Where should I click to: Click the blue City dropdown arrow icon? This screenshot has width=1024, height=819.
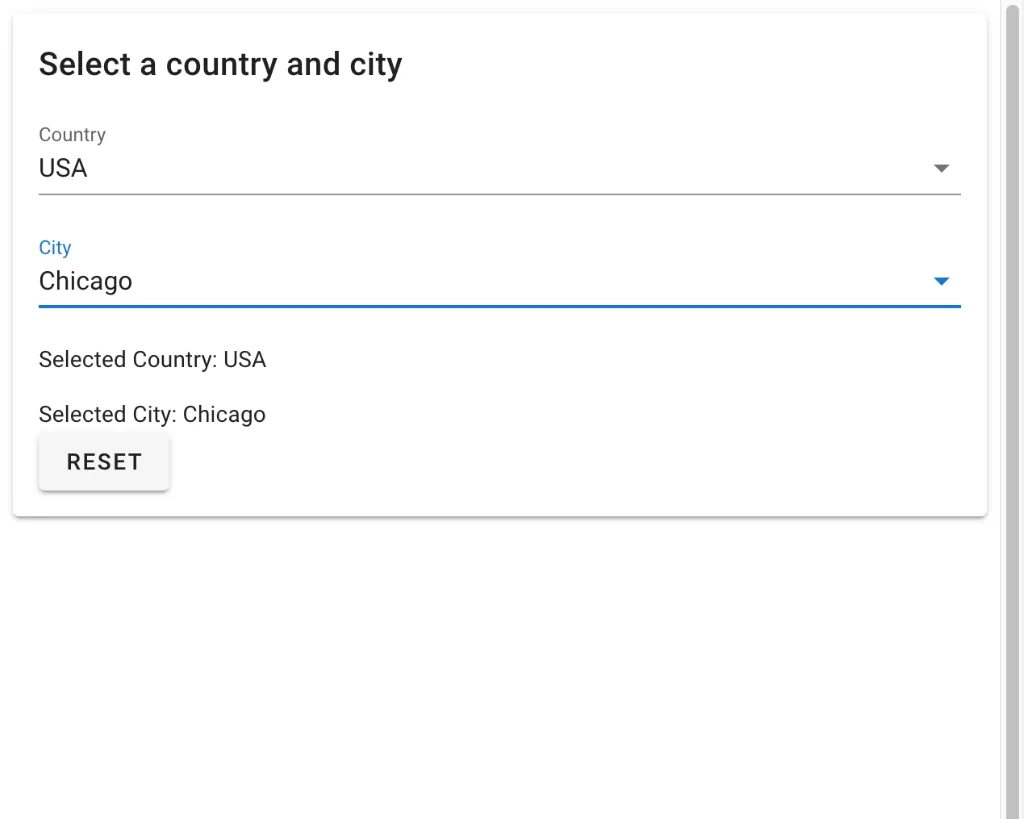[x=940, y=281]
